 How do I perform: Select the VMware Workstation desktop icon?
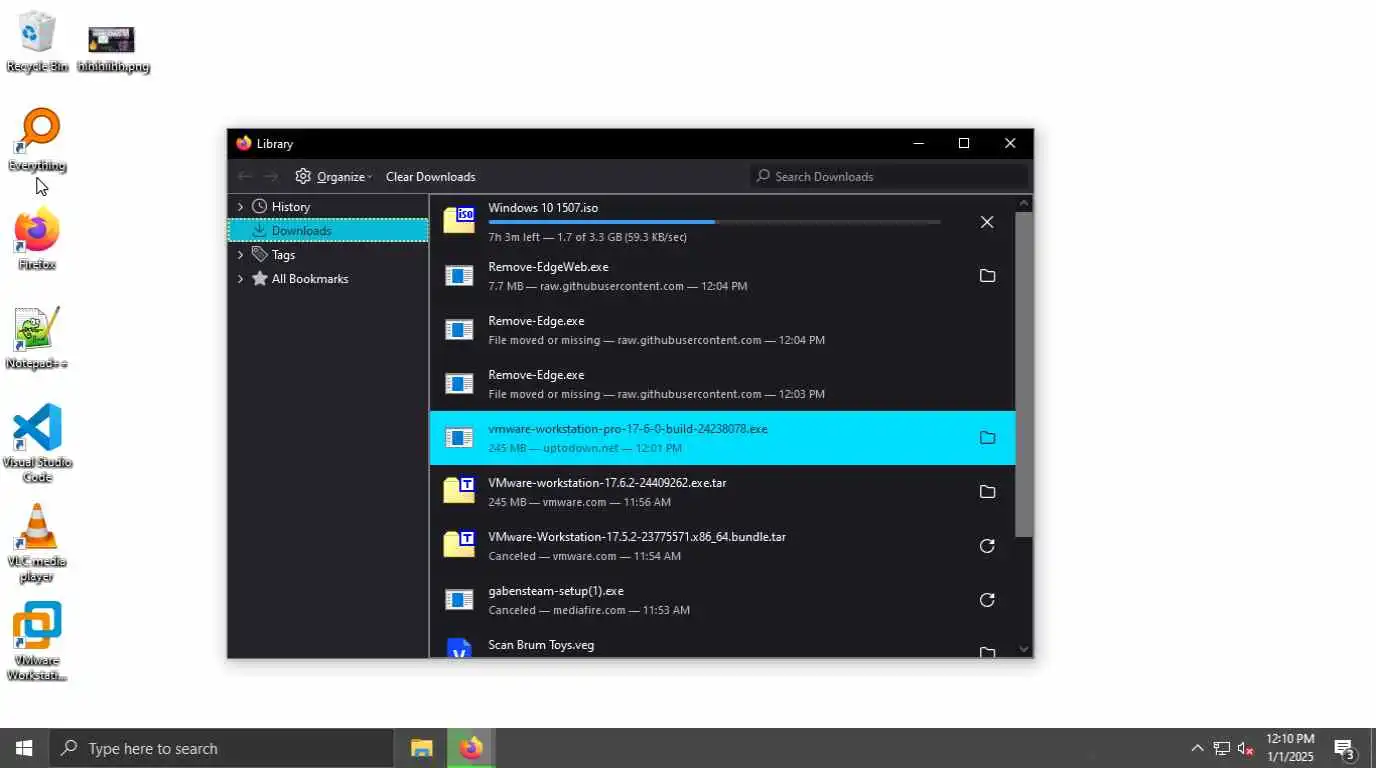pos(37,642)
